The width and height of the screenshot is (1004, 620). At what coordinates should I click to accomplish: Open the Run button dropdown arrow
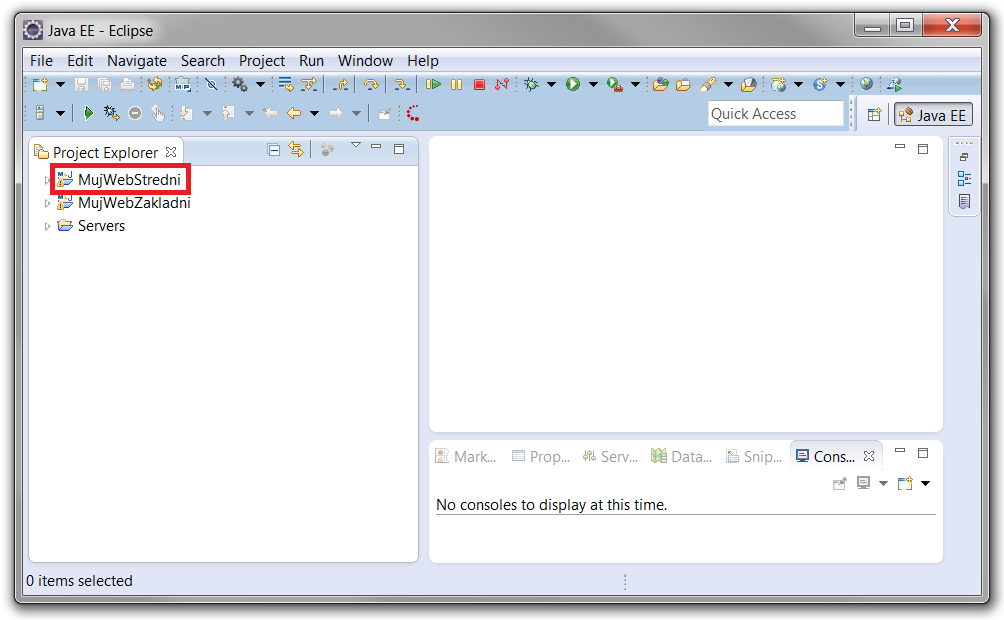592,85
